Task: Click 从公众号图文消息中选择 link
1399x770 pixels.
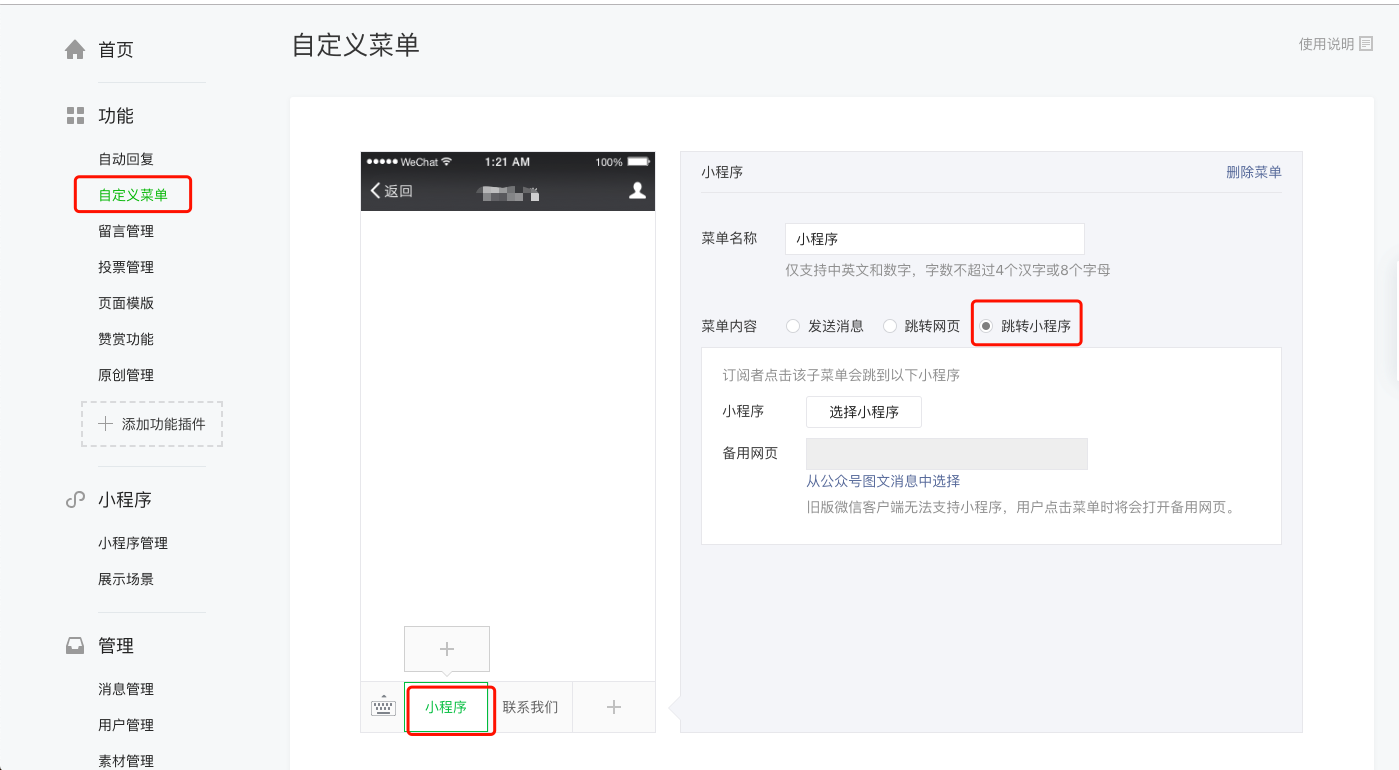Action: tap(883, 481)
